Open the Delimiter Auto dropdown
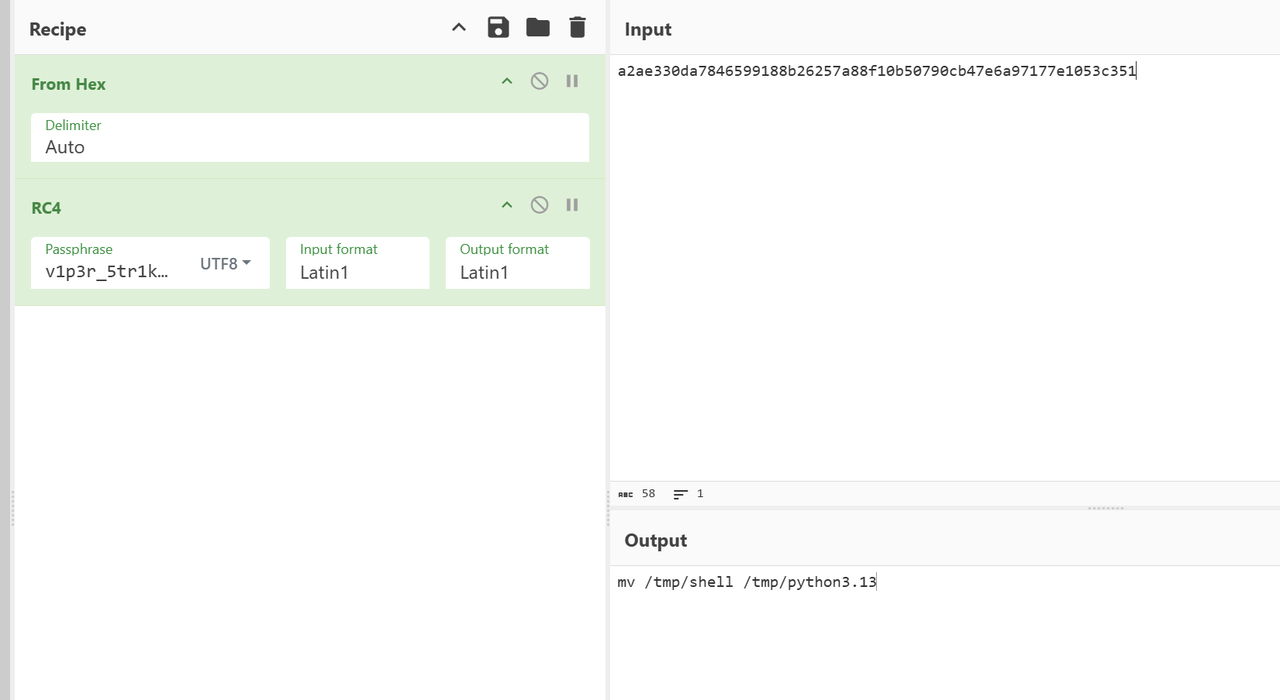Screen dimensions: 1280x700 [309, 147]
